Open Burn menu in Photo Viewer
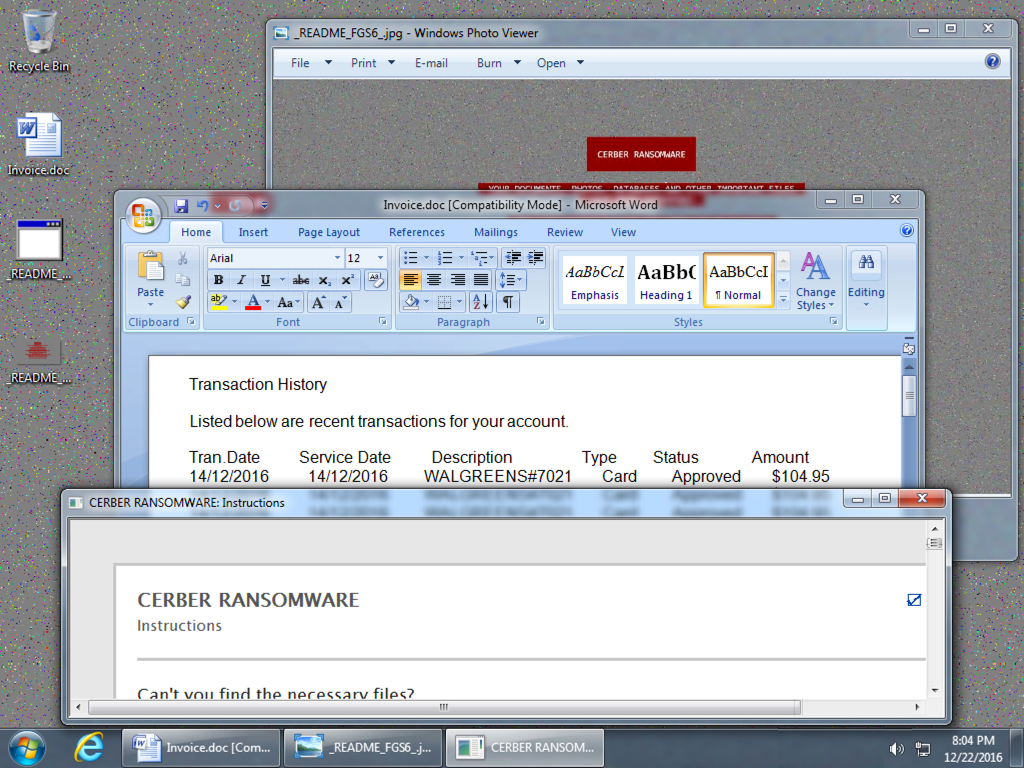This screenshot has height=768, width=1024. pos(498,63)
